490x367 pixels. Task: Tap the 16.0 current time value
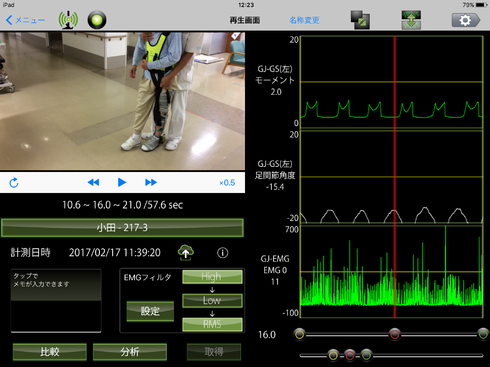[x=267, y=334]
